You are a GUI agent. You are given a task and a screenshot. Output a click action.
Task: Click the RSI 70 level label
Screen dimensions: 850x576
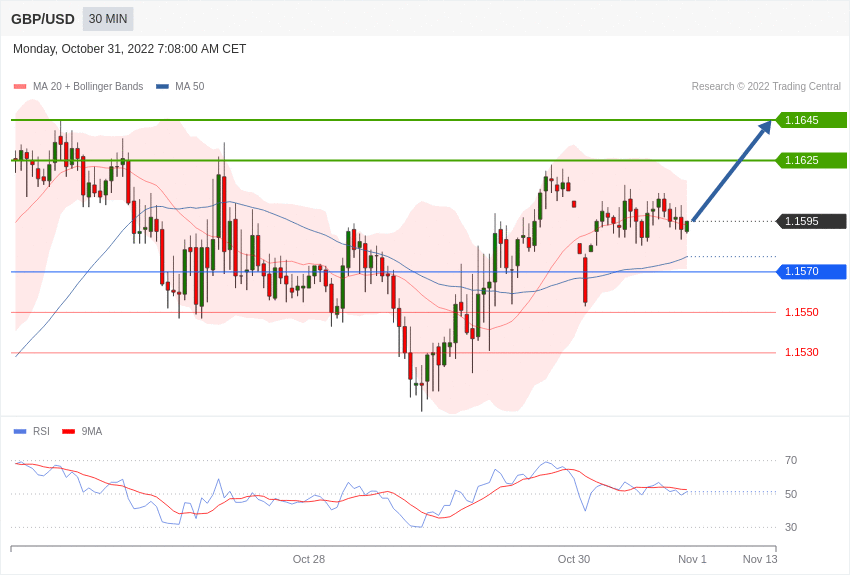point(791,461)
